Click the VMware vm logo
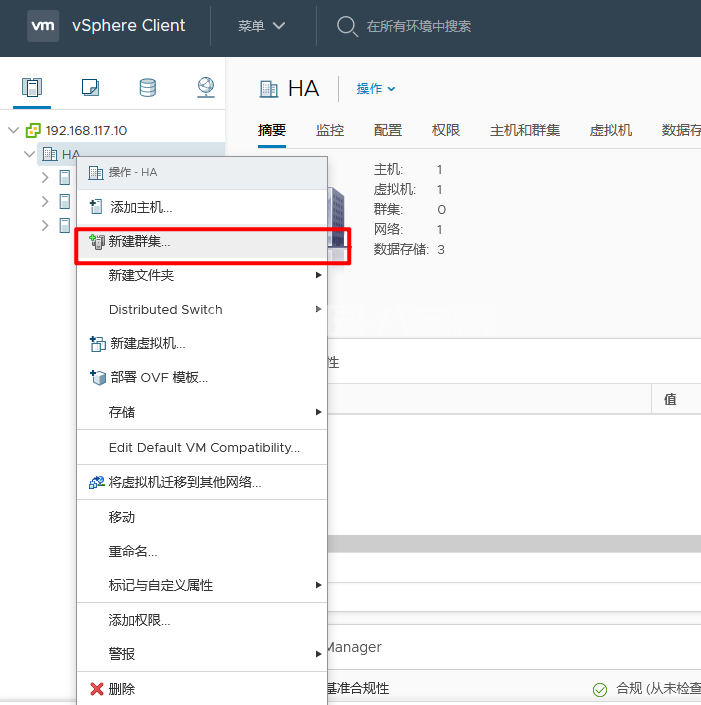The width and height of the screenshot is (701, 705). [x=42, y=26]
